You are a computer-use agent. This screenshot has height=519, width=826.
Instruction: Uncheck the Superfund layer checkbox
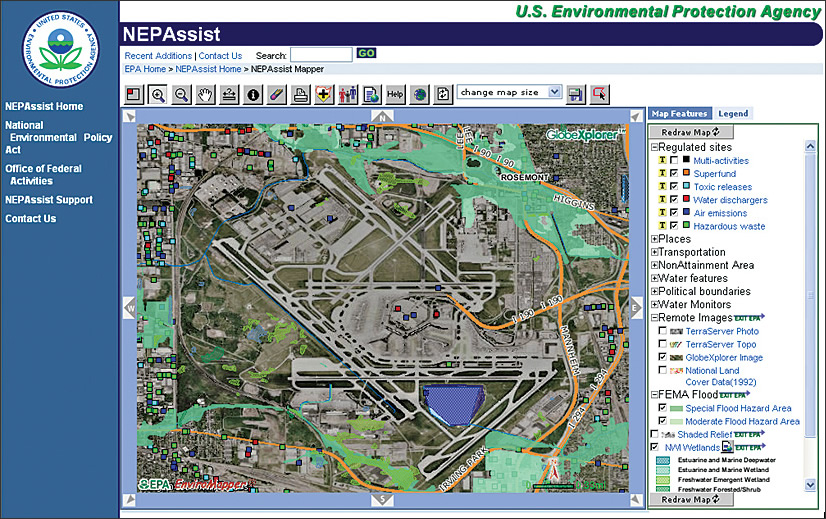(674, 173)
